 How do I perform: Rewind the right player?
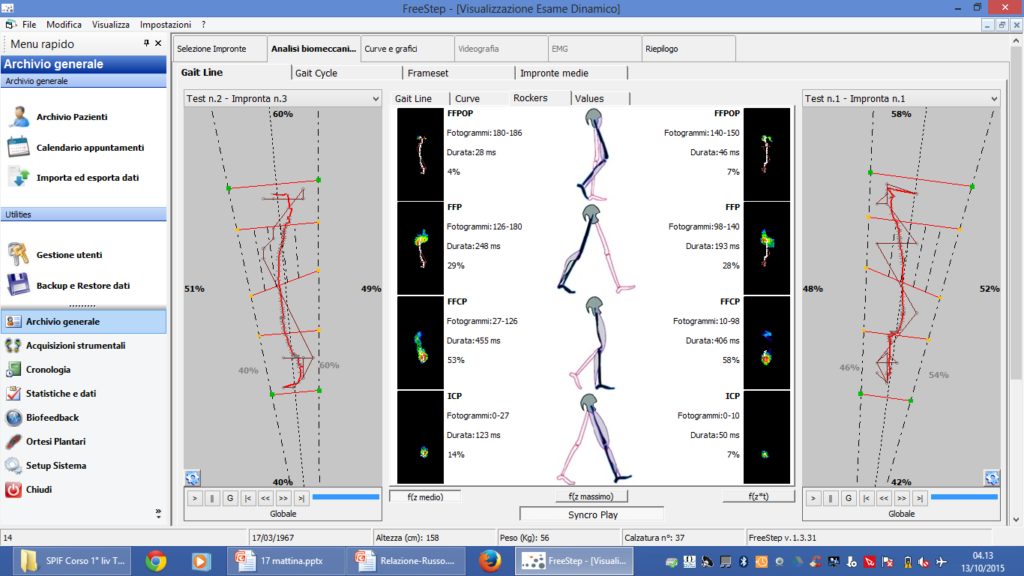tap(884, 498)
